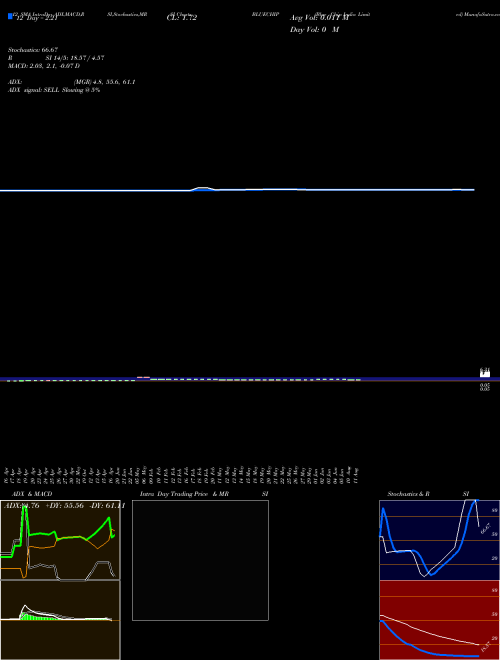The image size is (500, 660).
Task: Click the 'Stochastics & R' panel title
Action: [408, 494]
